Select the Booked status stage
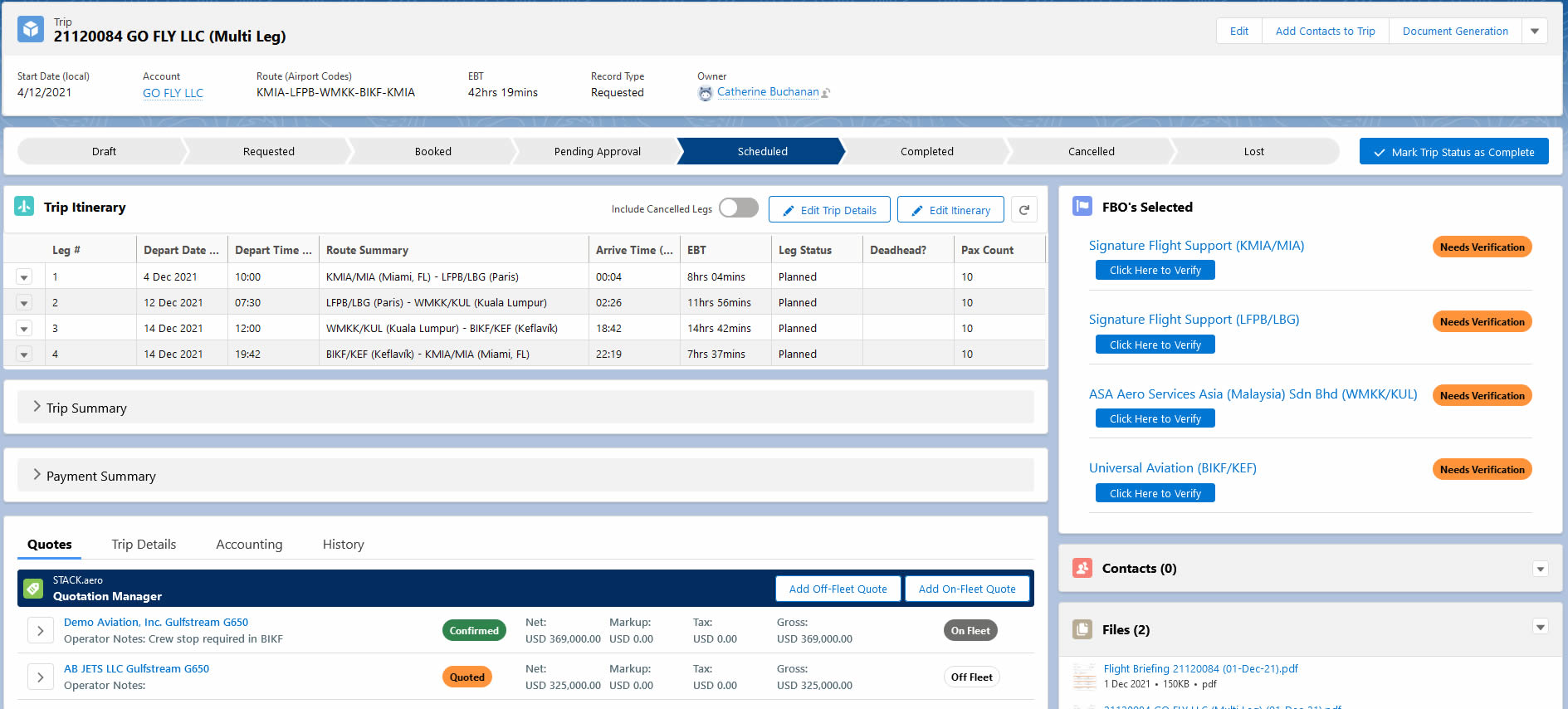This screenshot has height=709, width=1568. (433, 151)
